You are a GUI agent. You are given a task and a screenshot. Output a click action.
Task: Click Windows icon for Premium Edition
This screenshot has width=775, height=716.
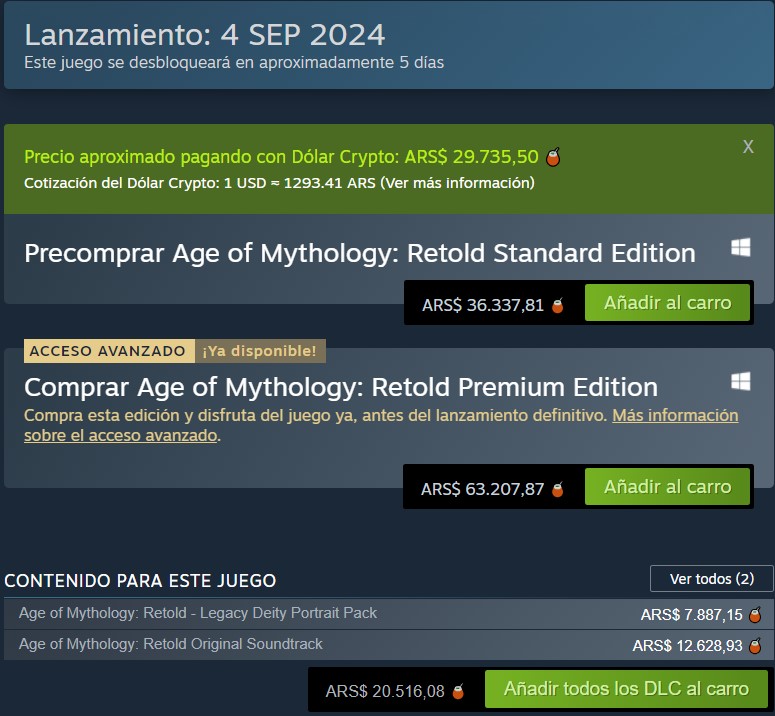[741, 382]
